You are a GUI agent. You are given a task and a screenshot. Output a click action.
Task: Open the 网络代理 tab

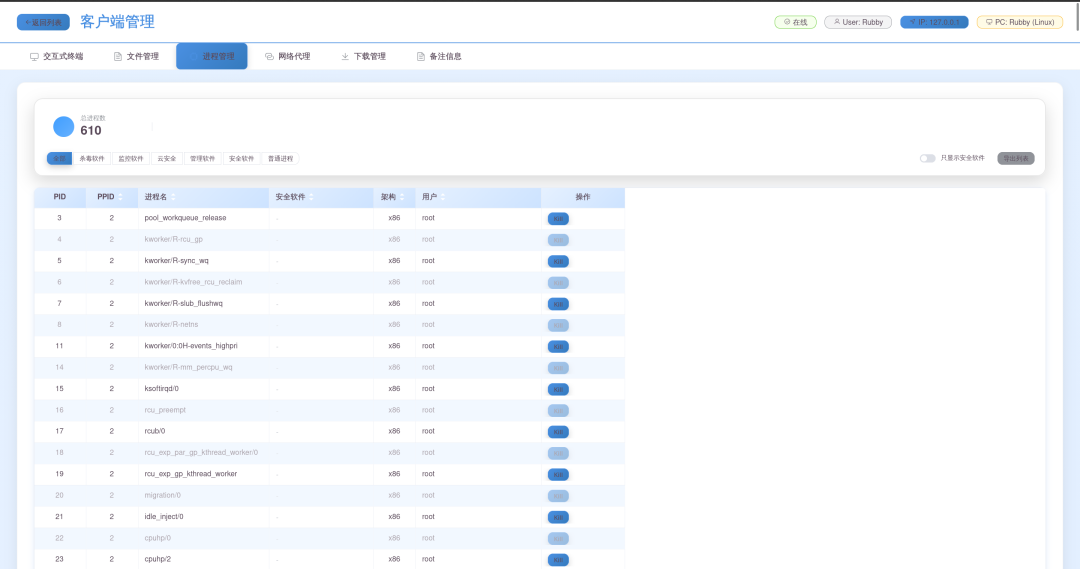pos(288,56)
